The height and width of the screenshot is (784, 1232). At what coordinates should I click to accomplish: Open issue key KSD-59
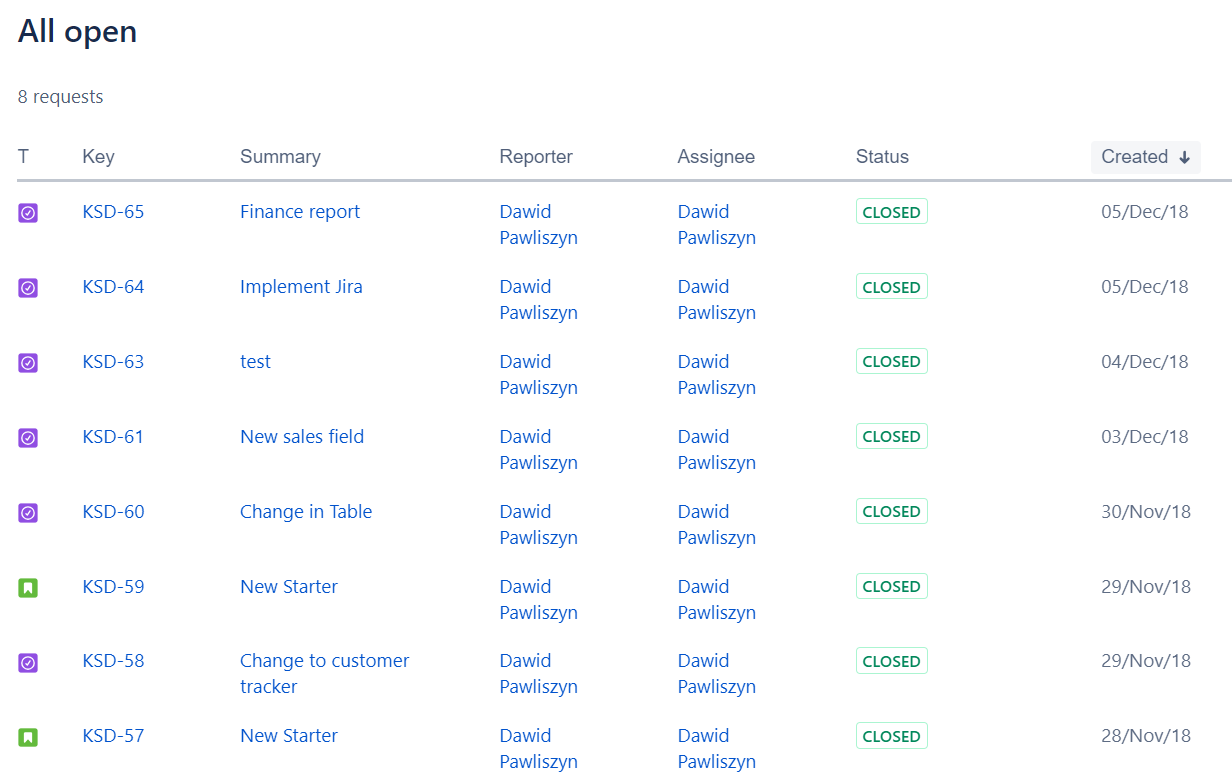point(113,587)
